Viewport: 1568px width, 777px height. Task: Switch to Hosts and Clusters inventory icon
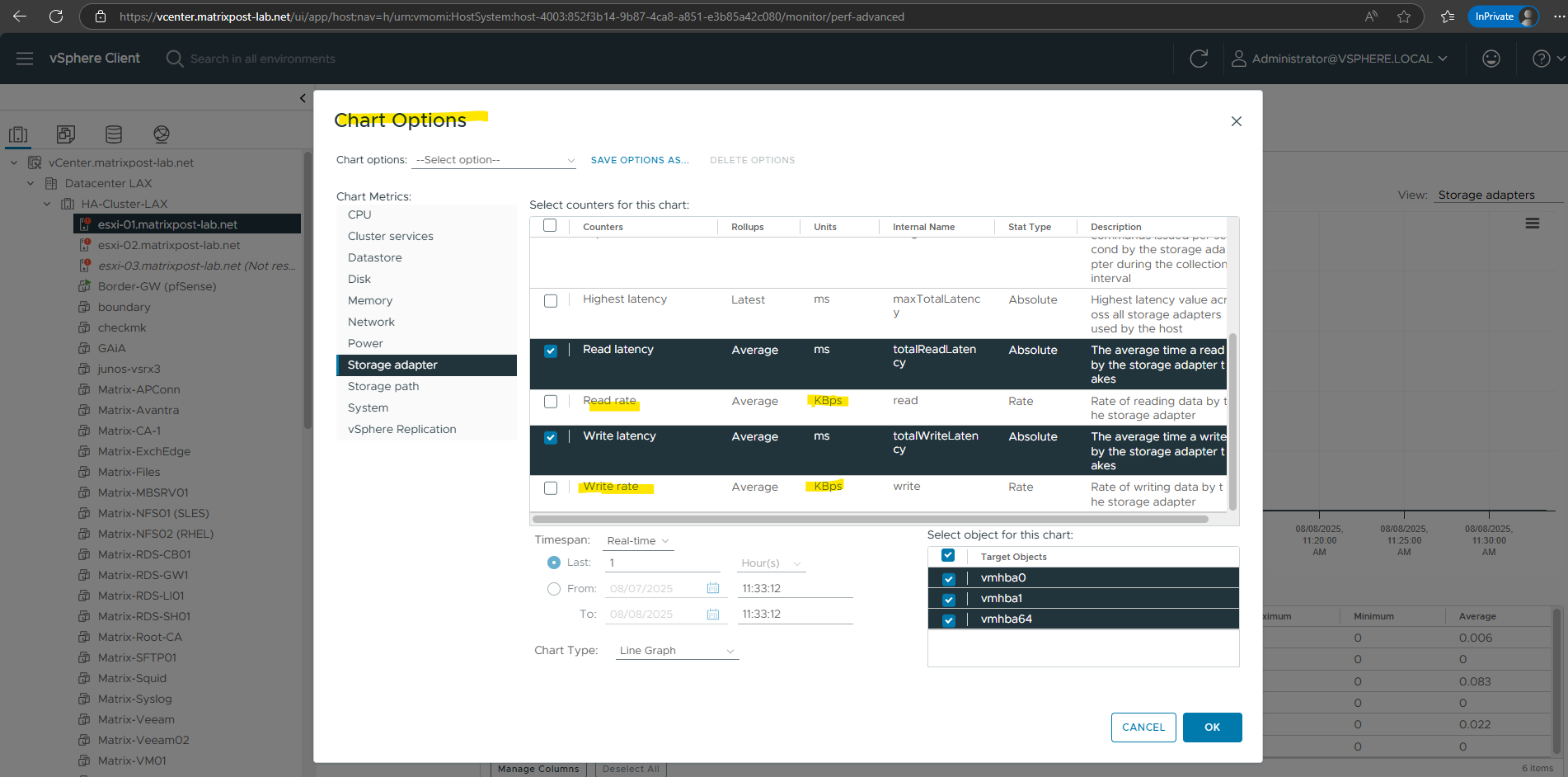pyautogui.click(x=18, y=134)
